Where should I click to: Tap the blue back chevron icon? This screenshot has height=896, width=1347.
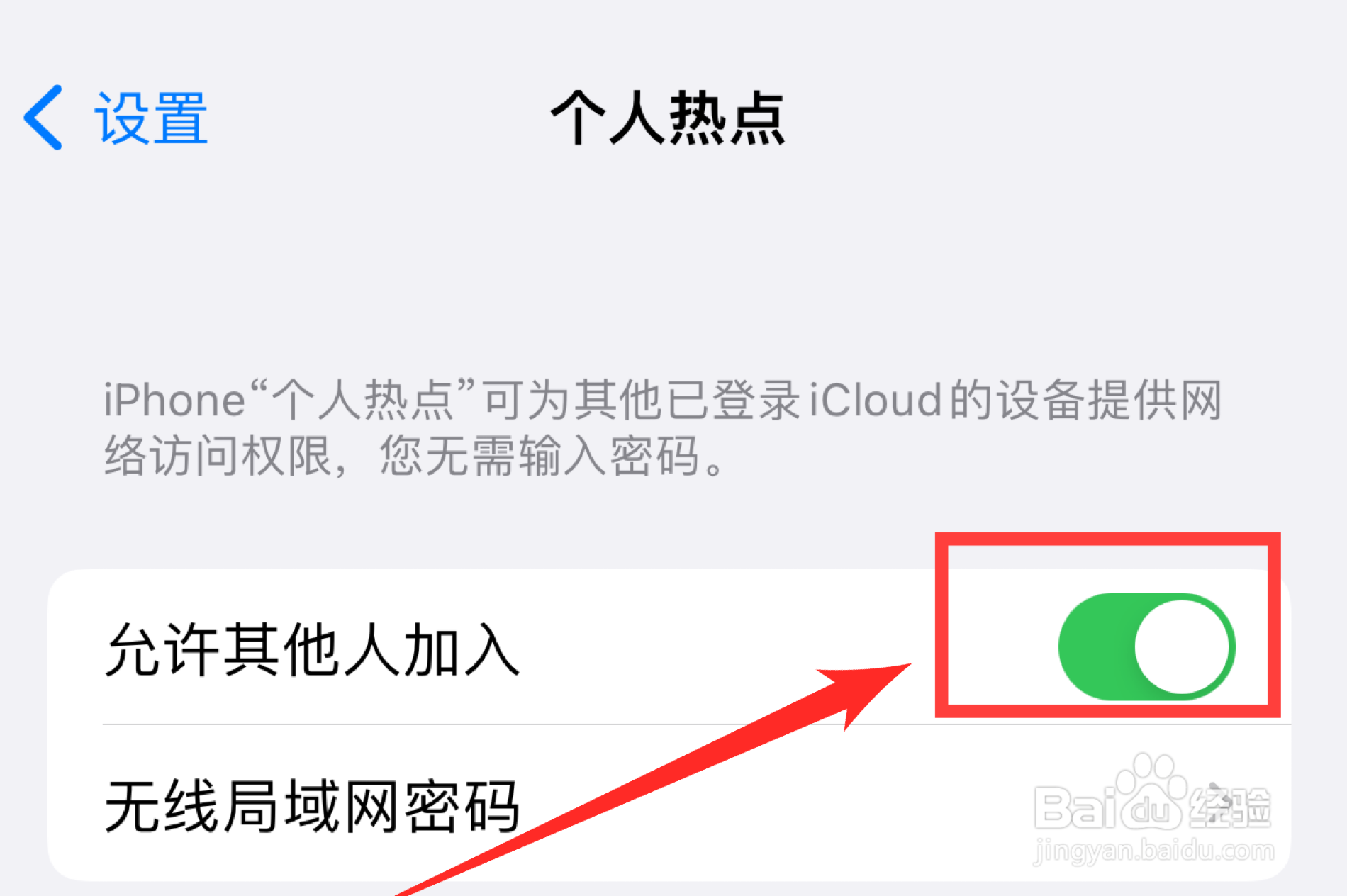[44, 118]
